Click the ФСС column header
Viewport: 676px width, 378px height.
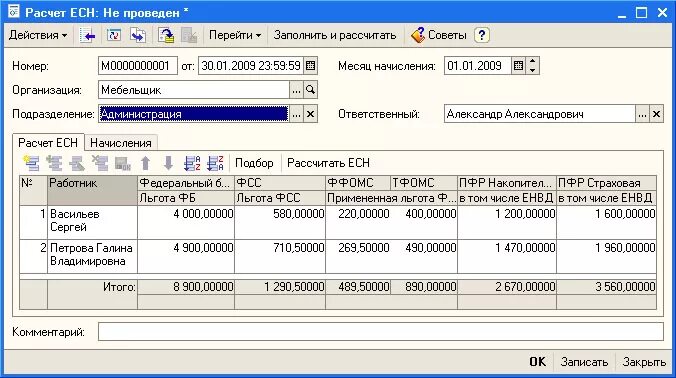[280, 183]
